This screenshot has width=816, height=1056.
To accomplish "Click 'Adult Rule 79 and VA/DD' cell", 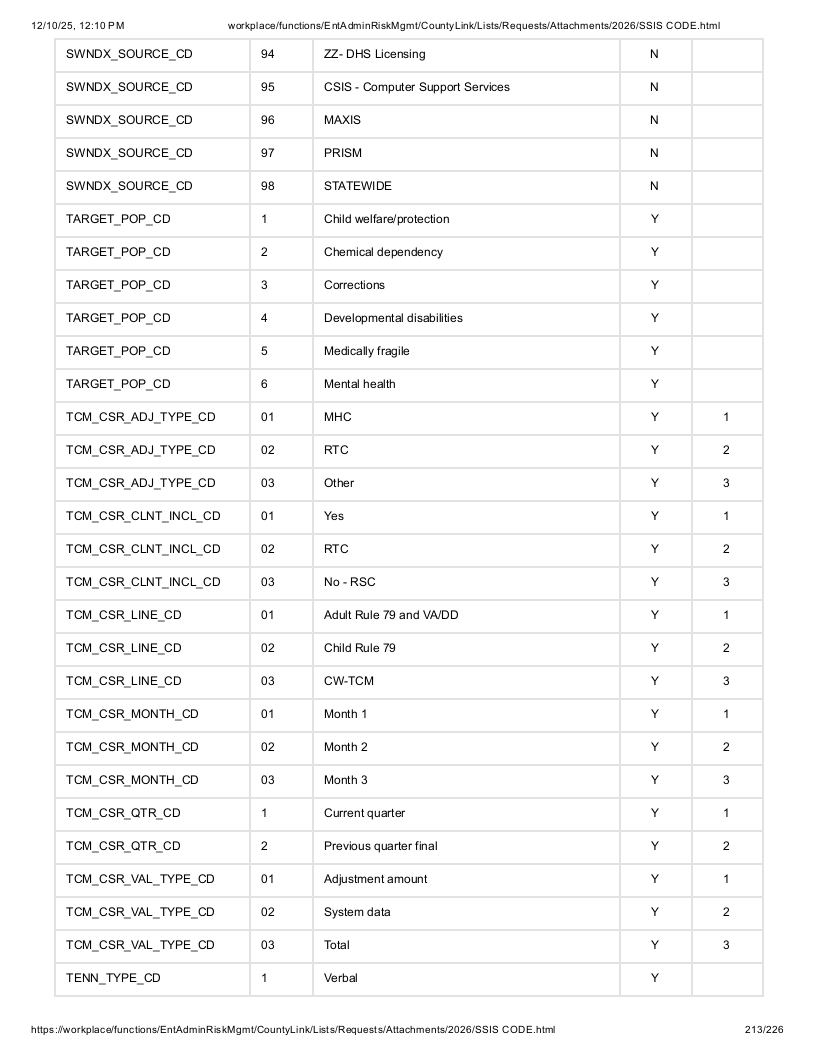I will point(466,615).
